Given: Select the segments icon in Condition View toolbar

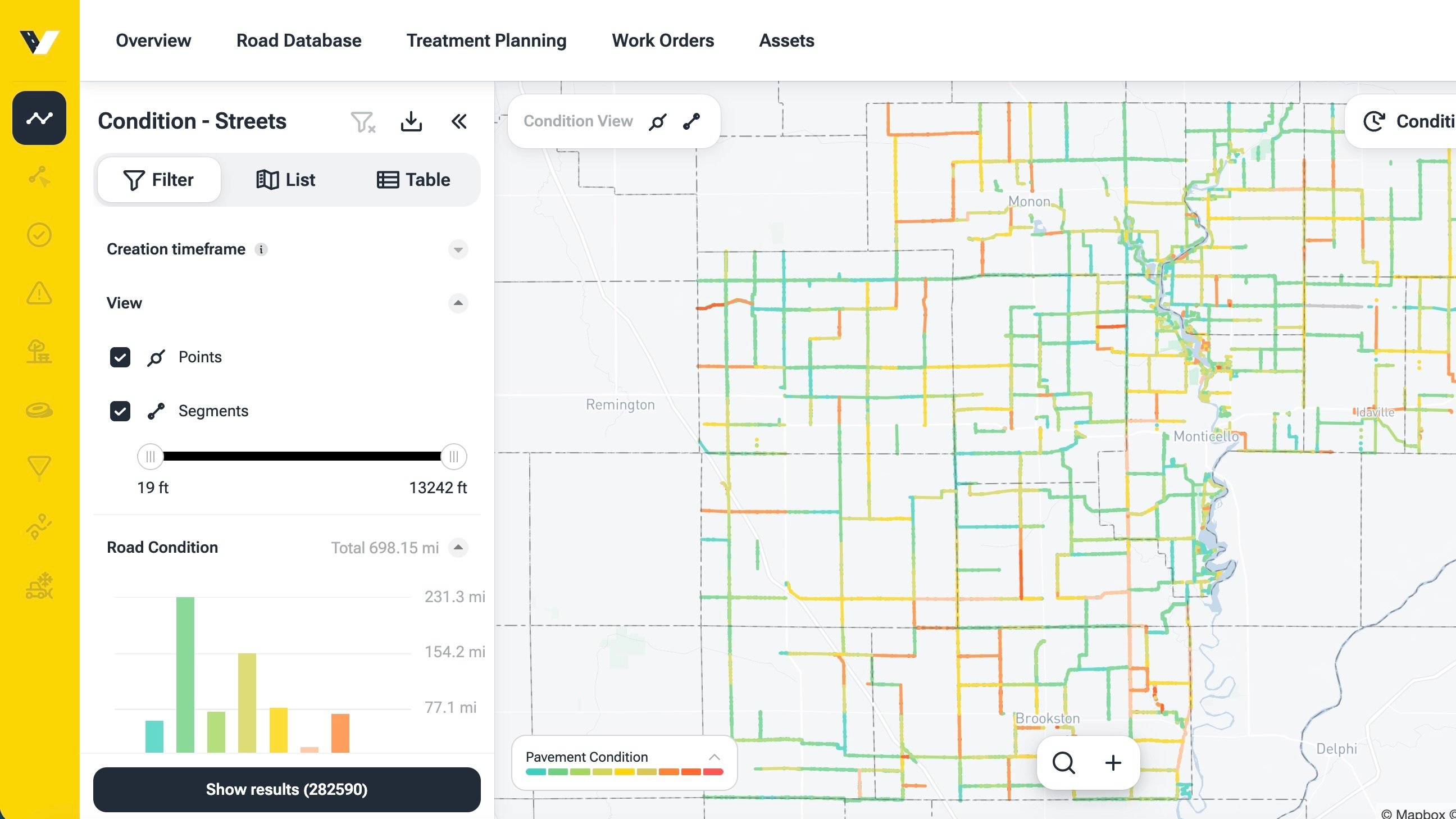Looking at the screenshot, I should coord(692,121).
